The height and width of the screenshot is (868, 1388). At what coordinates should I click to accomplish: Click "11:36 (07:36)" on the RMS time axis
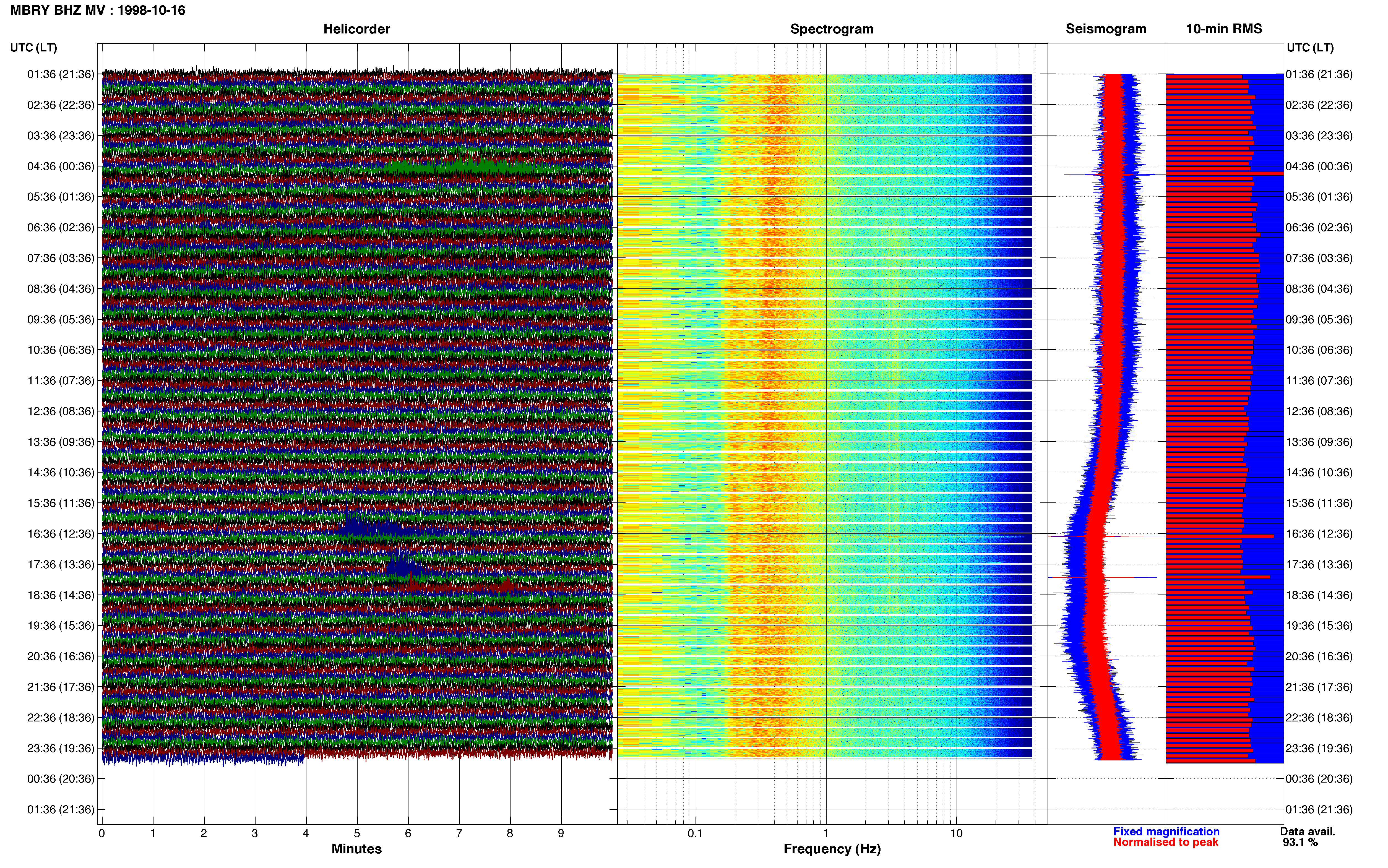click(1319, 380)
